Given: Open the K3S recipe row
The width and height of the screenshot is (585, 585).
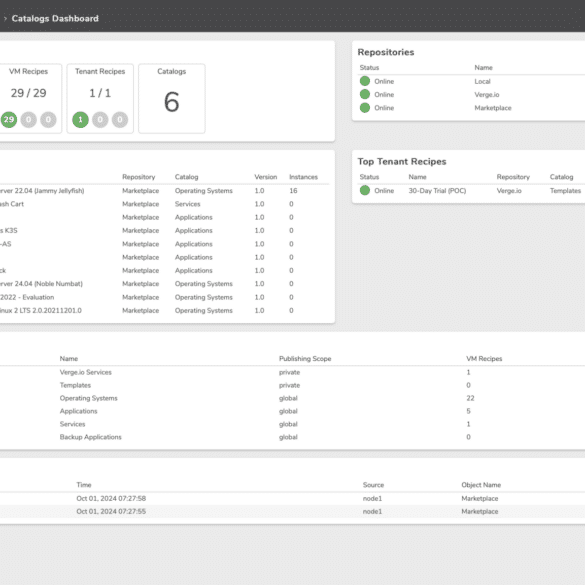Looking at the screenshot, I should tap(165, 231).
